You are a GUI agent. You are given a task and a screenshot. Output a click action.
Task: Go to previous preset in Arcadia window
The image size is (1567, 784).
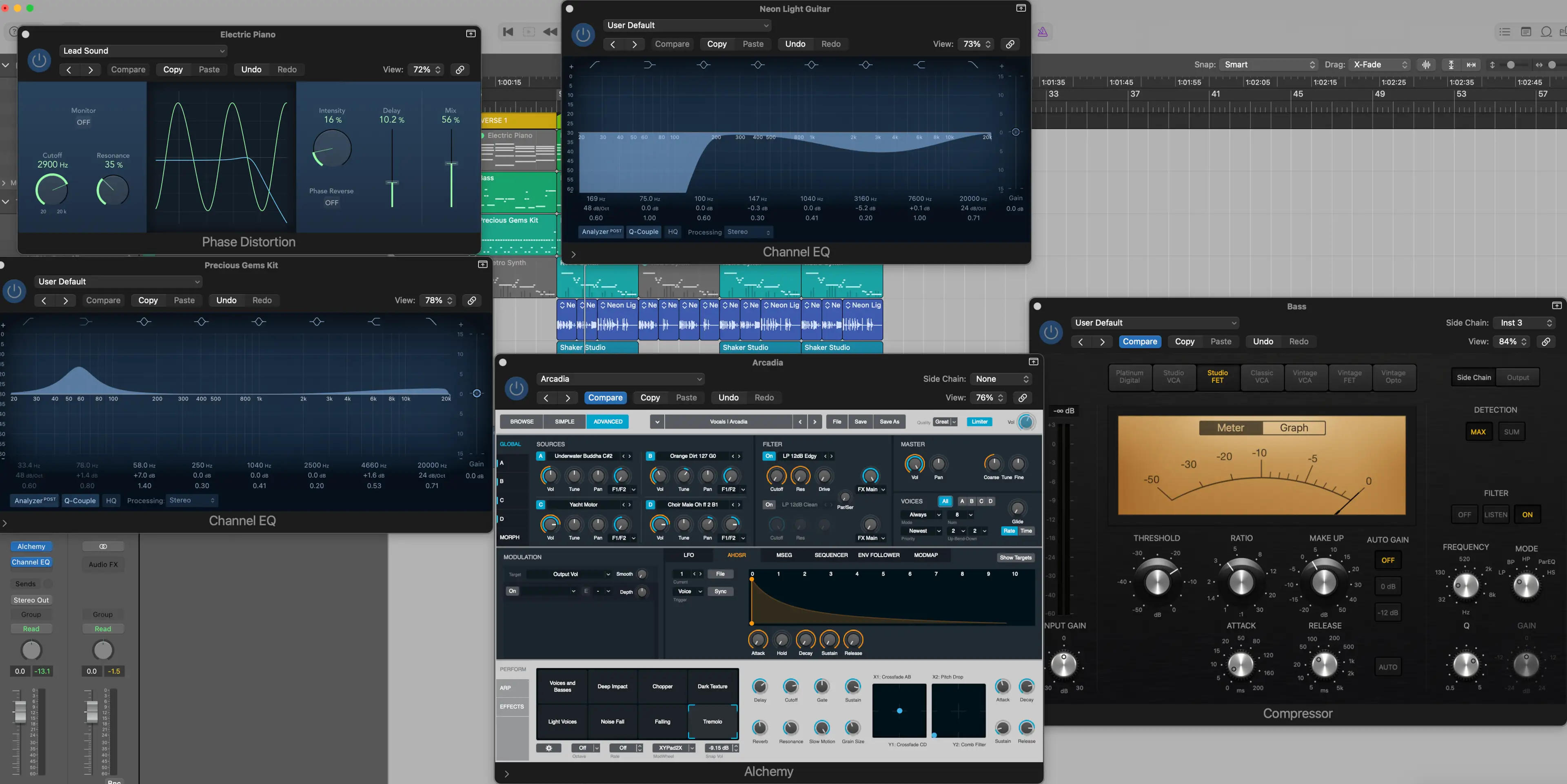[546, 398]
